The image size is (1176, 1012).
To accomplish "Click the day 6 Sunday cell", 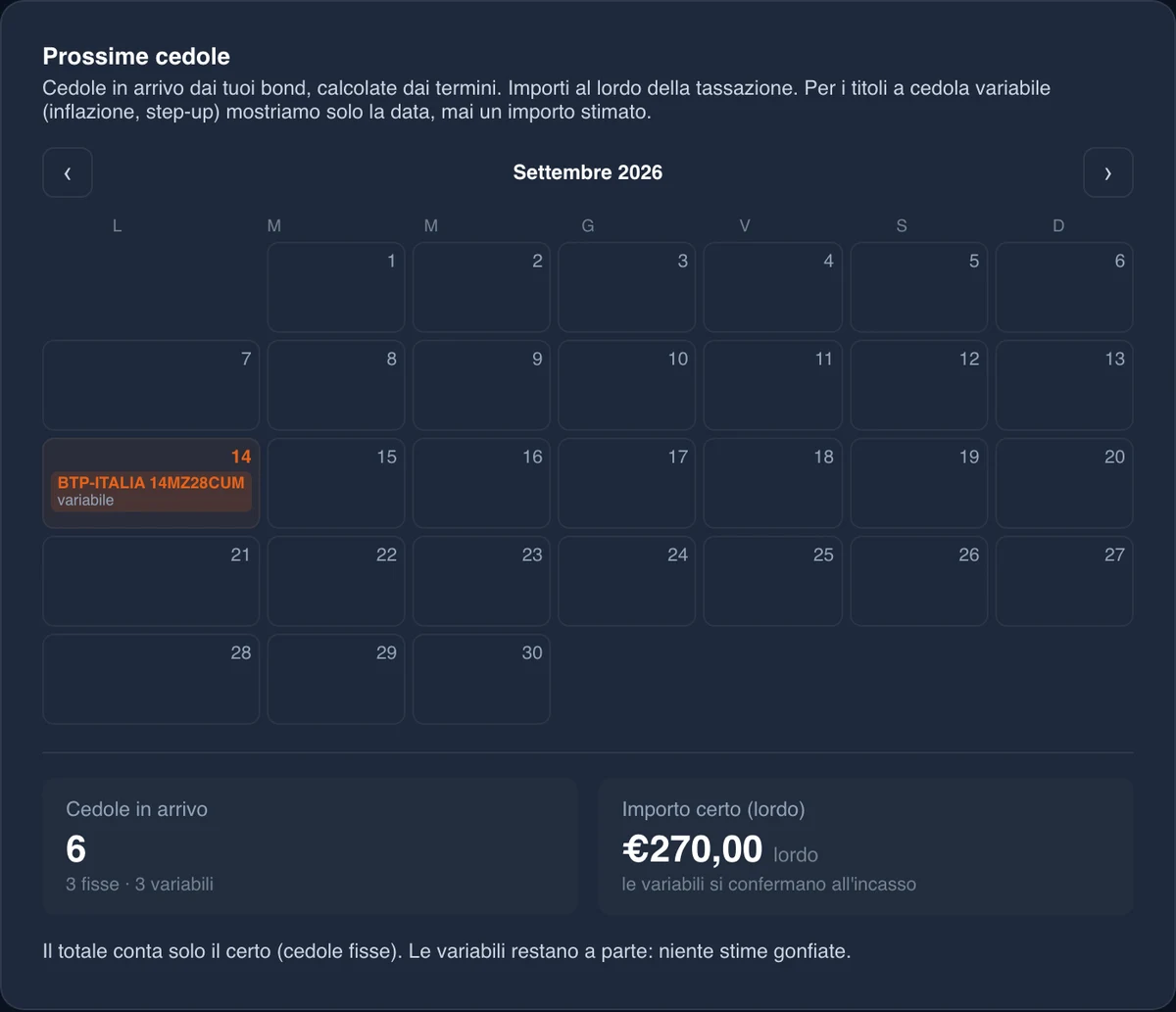I will pos(1064,287).
